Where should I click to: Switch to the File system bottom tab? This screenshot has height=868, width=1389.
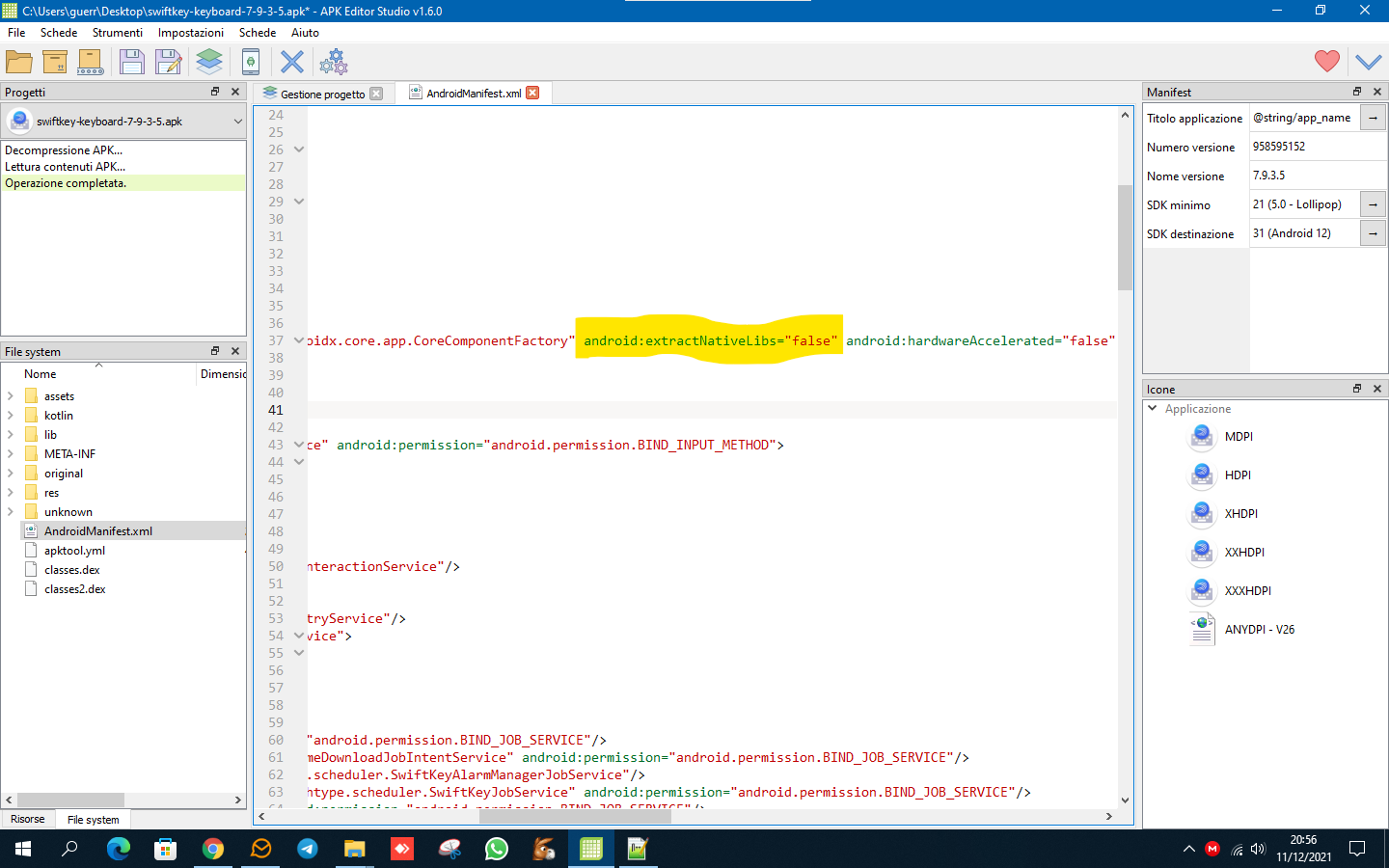94,820
